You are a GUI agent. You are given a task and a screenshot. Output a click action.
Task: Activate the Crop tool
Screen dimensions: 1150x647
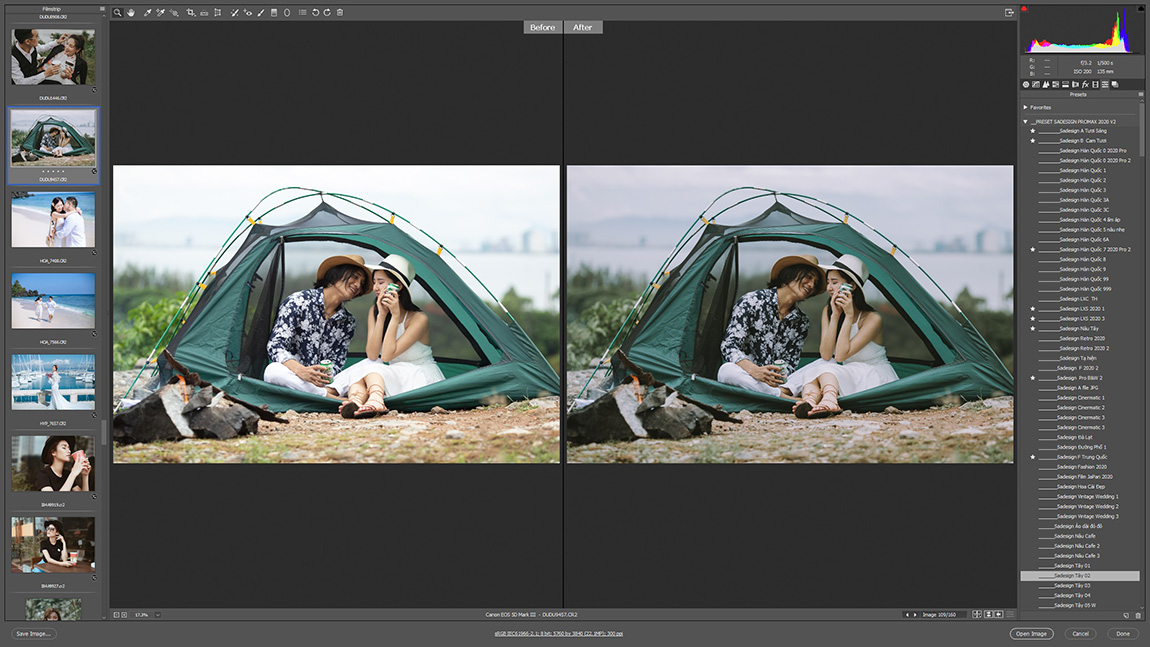[190, 13]
